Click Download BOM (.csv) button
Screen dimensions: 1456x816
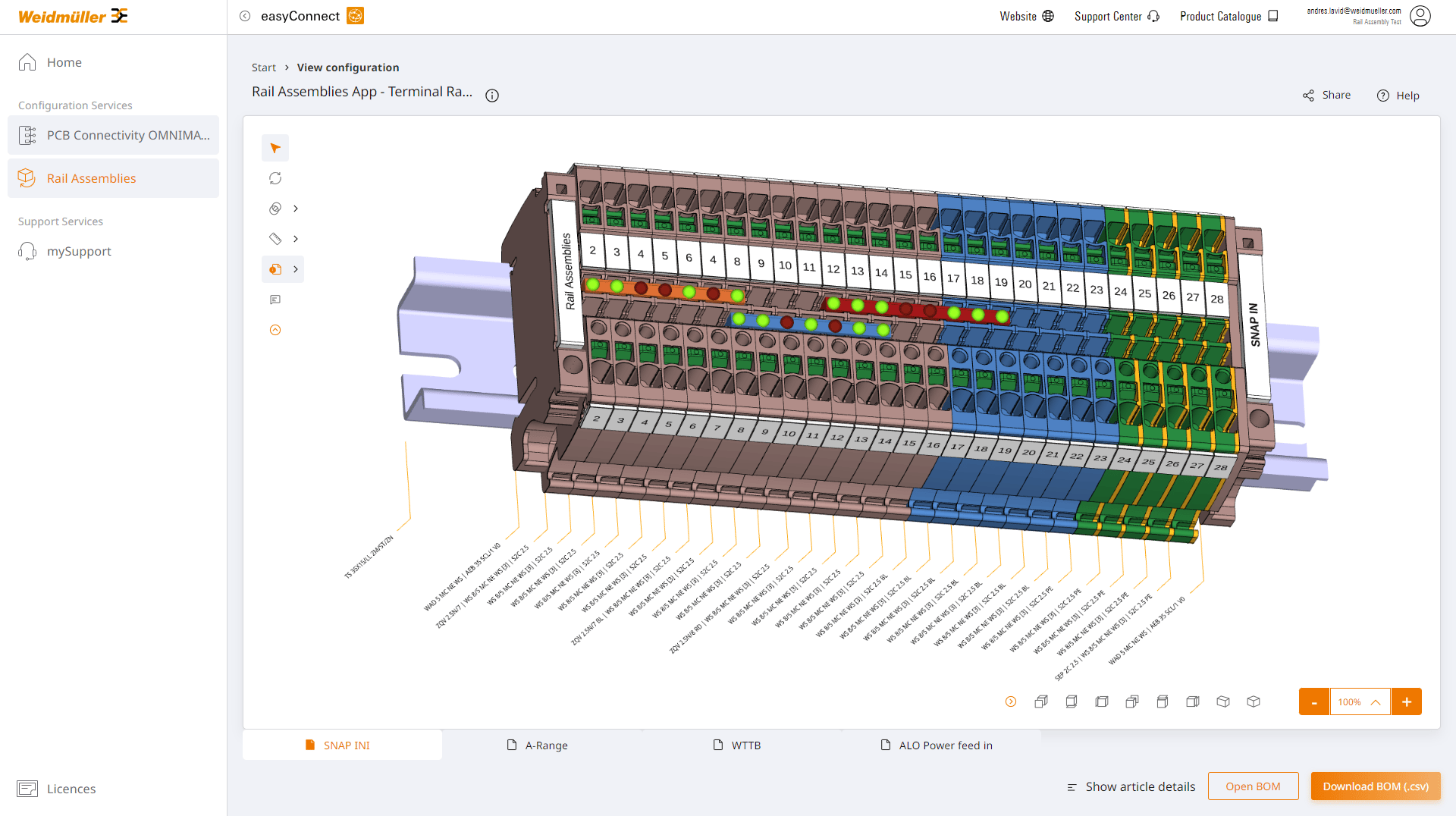point(1375,786)
